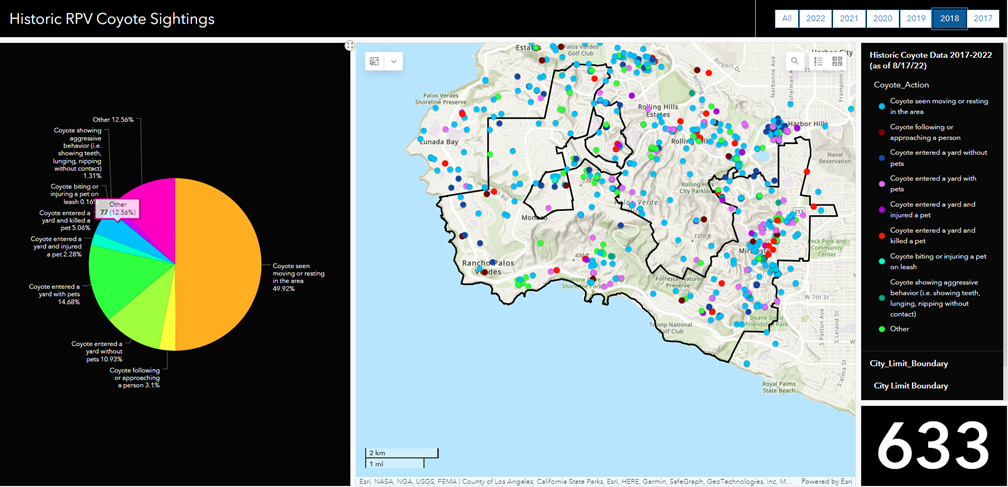Viewport: 1008px width, 487px height.
Task: Open the basemap gallery grid icon
Action: 838,61
